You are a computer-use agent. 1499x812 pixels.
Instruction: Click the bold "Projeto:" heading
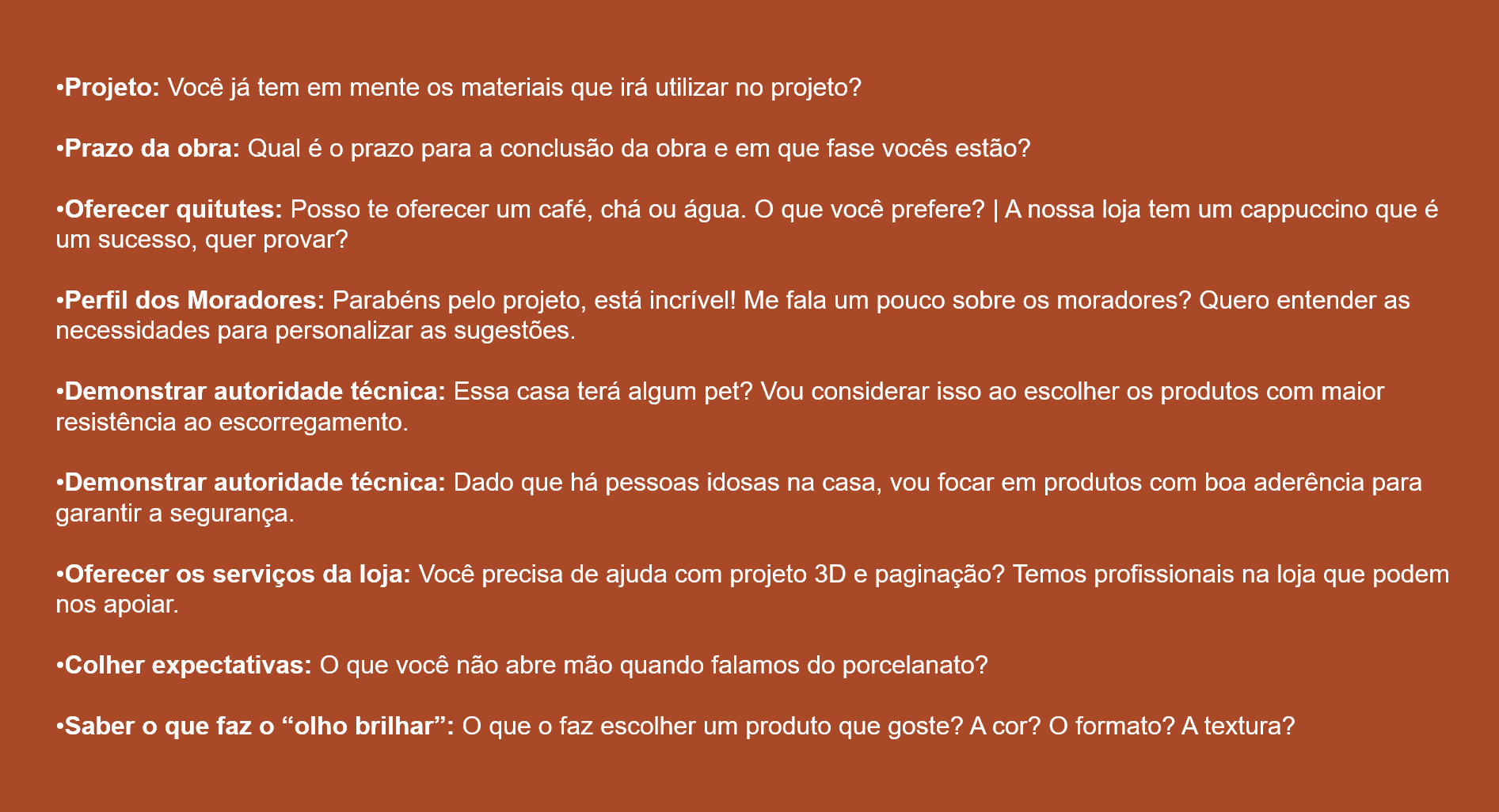112,88
